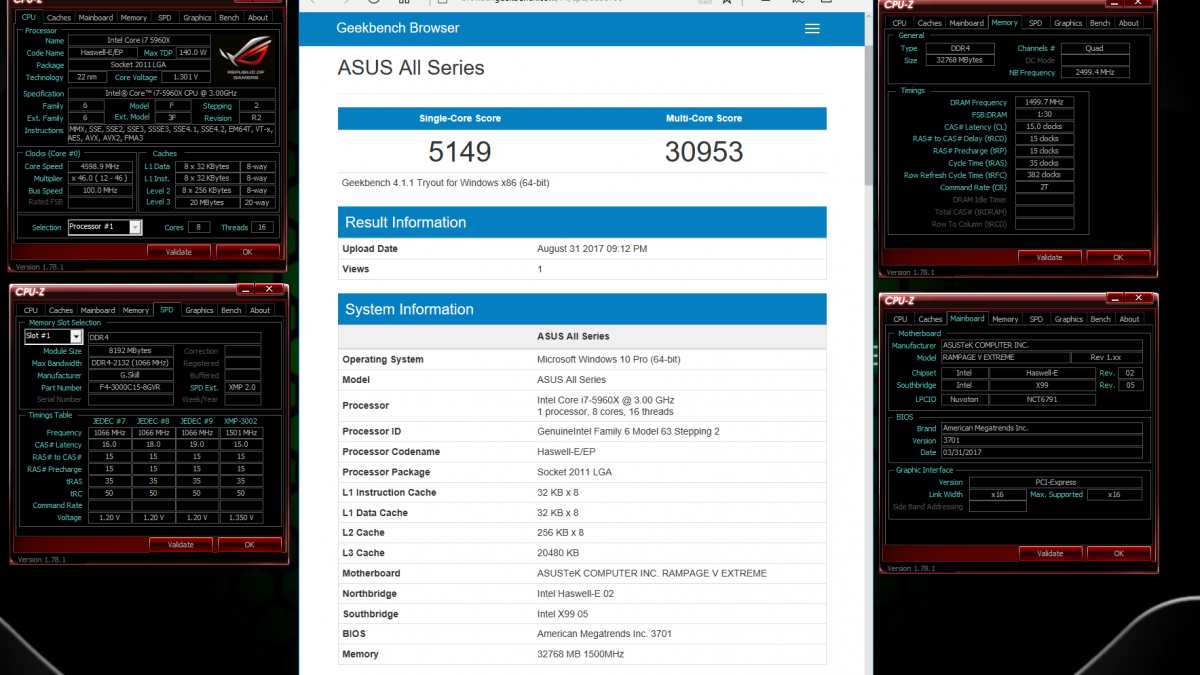Click the XMP-3002 voltage cell 1.350 V

pyautogui.click(x=241, y=517)
